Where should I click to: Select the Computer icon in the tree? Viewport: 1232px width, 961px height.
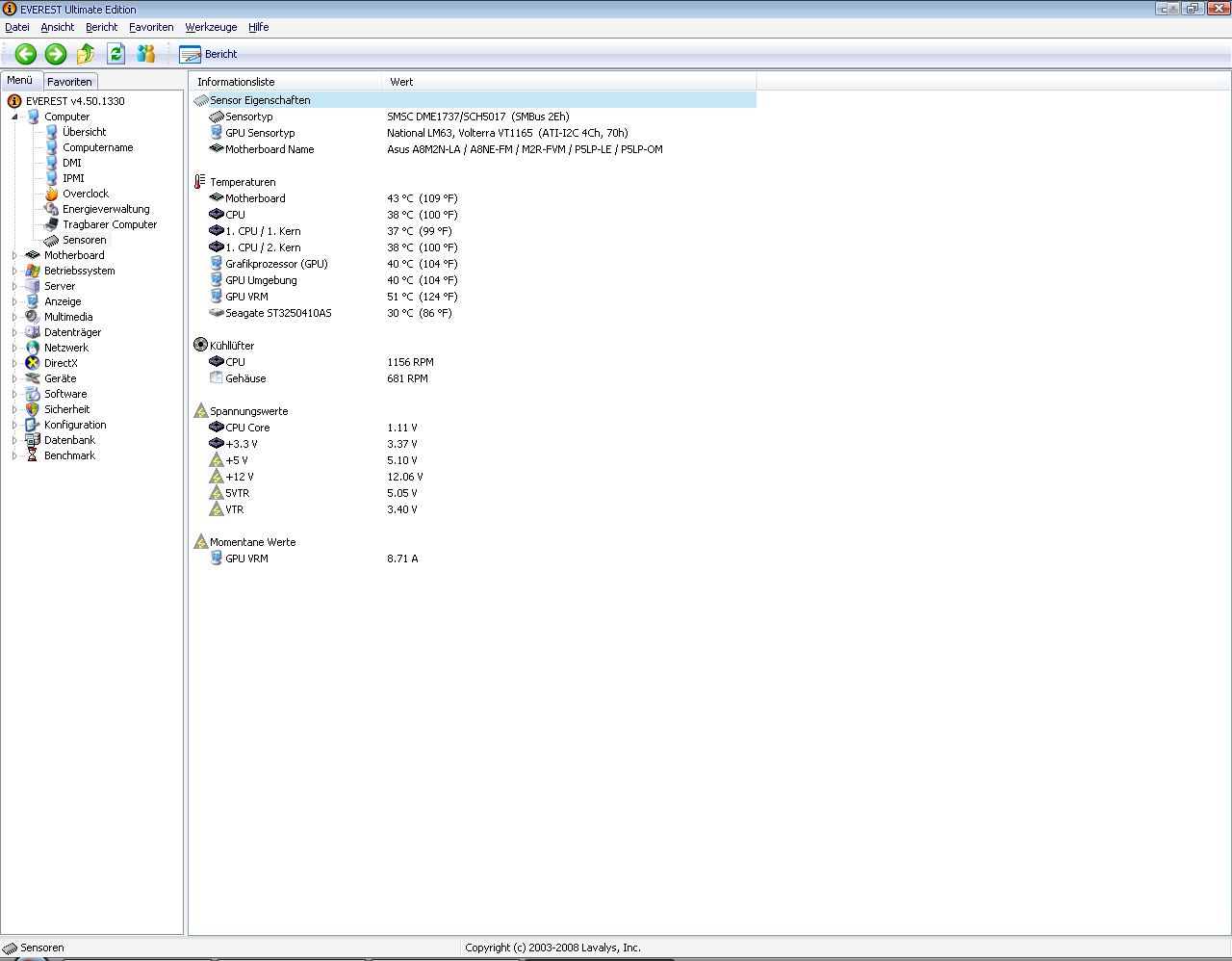[34, 117]
